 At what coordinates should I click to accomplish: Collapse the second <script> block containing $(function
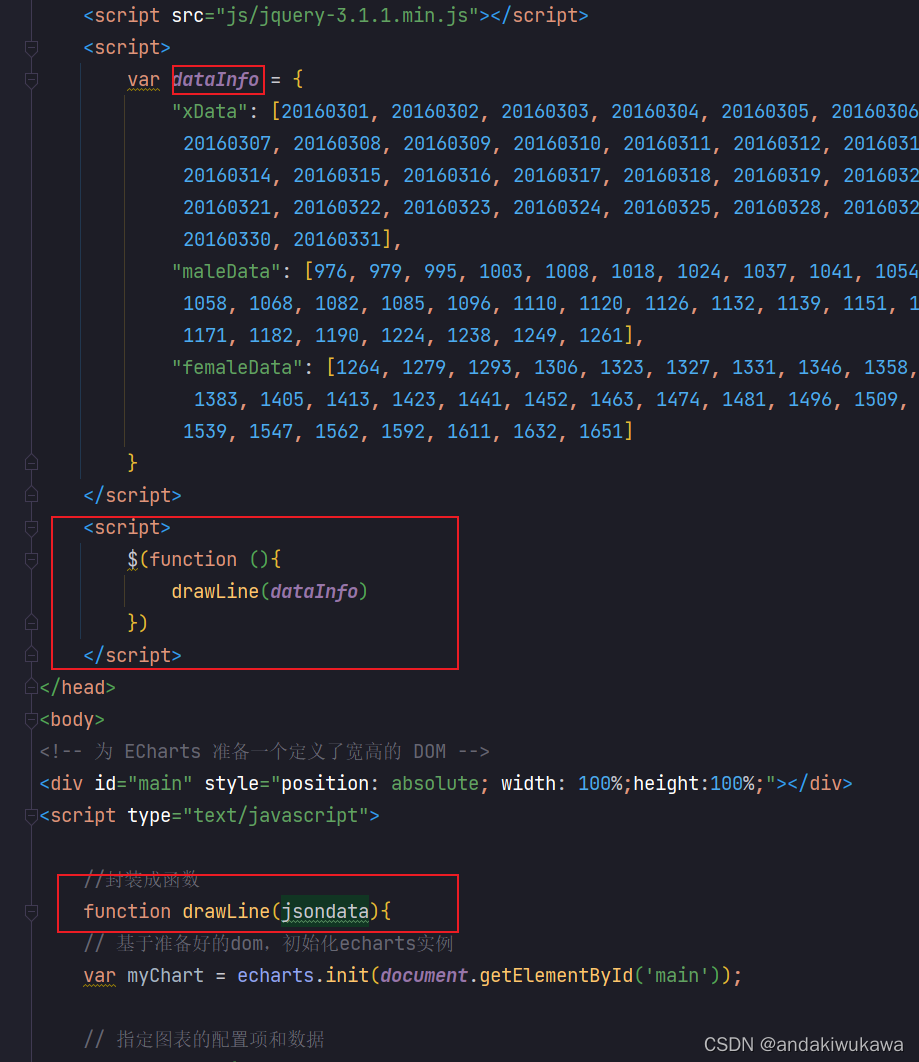(31, 528)
